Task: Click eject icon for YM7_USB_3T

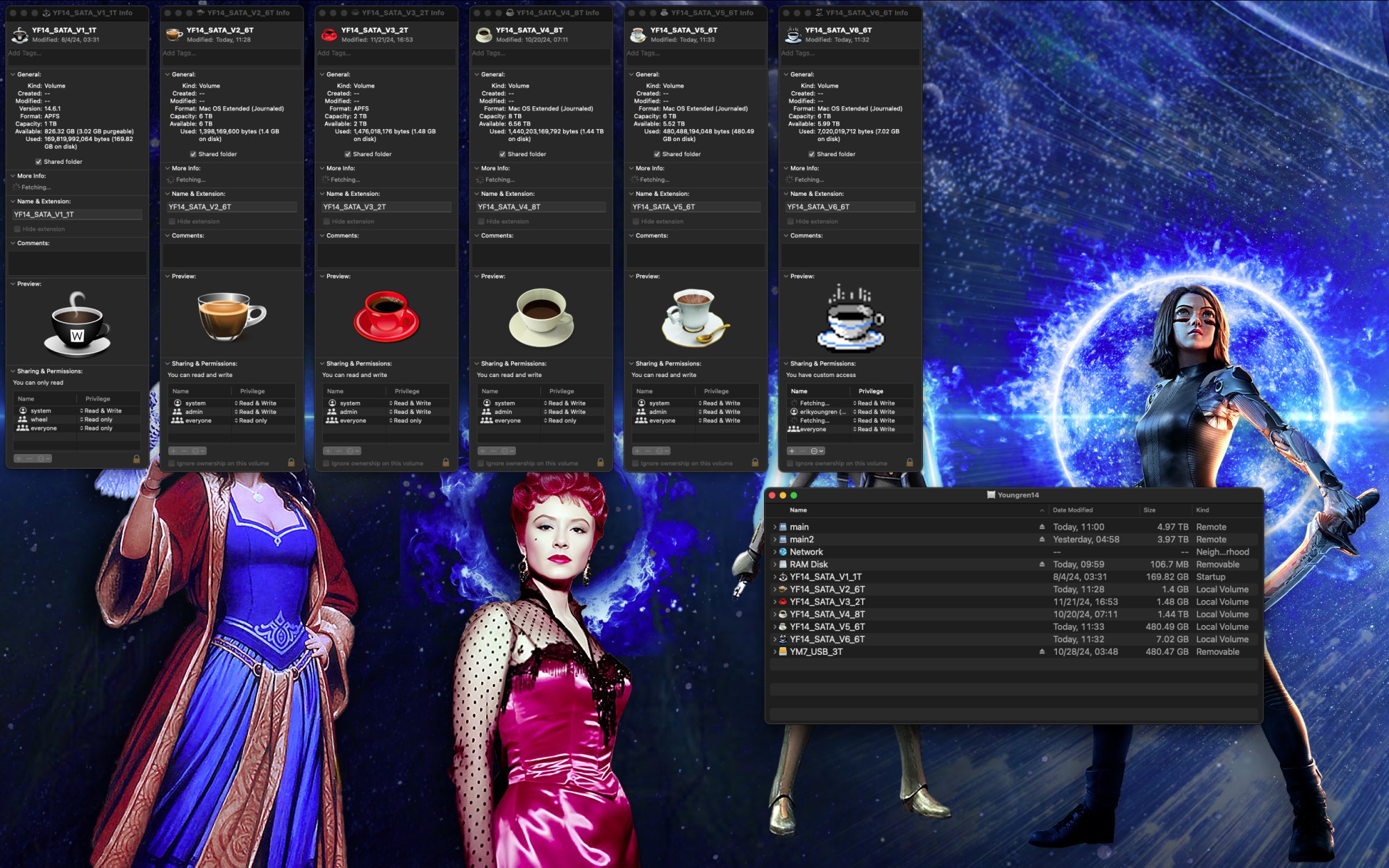Action: coord(1042,652)
